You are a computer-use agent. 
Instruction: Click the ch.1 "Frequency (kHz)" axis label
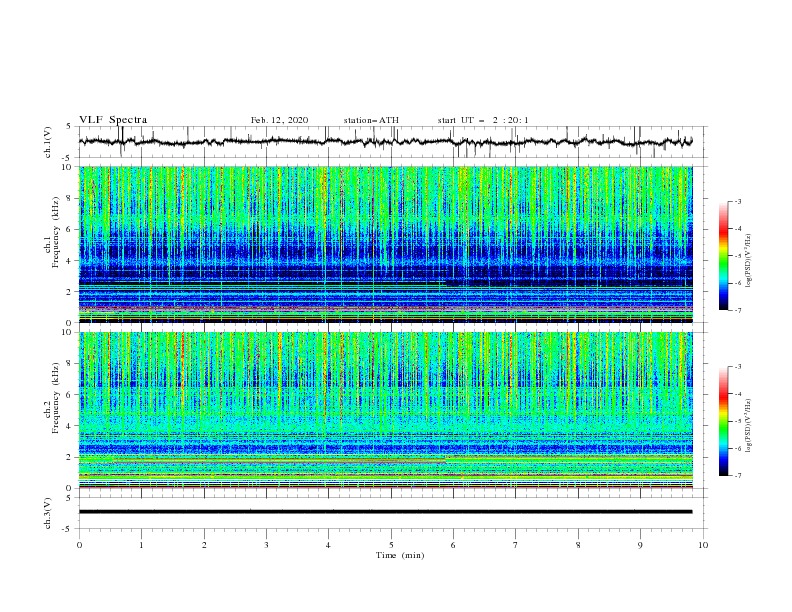56,232
